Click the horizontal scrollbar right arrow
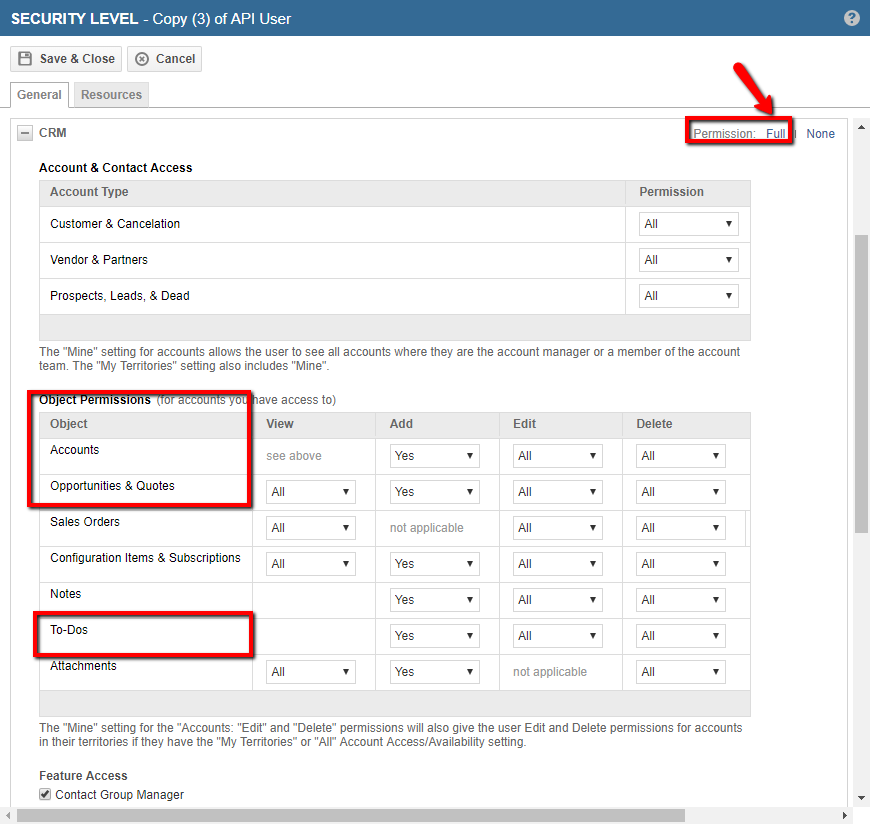This screenshot has width=870, height=824. click(x=844, y=815)
